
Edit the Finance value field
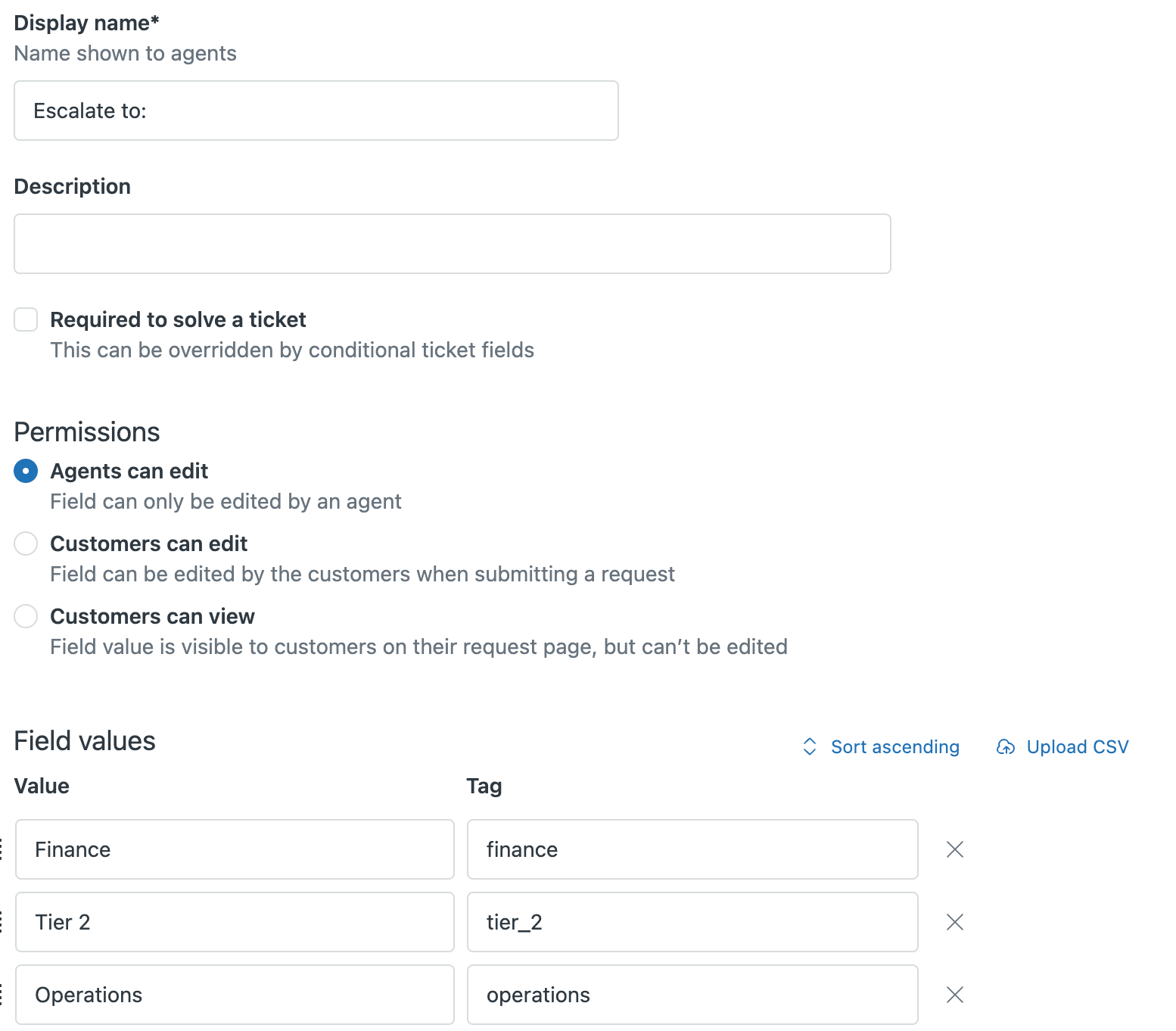[235, 849]
